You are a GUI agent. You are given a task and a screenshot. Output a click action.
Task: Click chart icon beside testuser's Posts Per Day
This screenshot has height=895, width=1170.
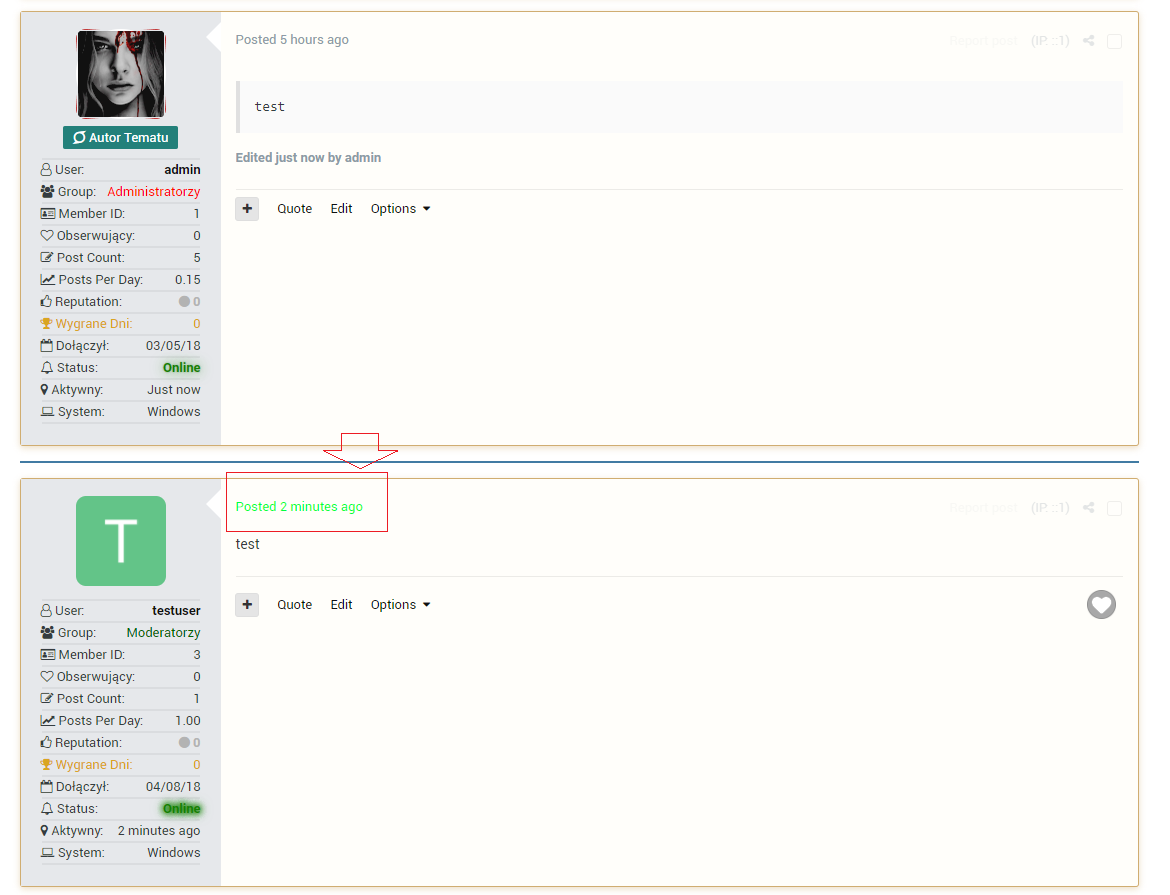48,721
